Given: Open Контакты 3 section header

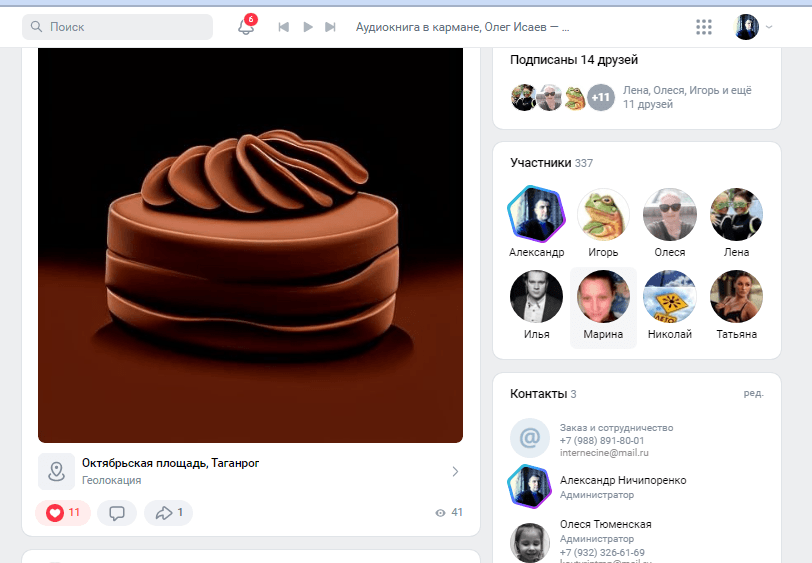Looking at the screenshot, I should pos(543,394).
